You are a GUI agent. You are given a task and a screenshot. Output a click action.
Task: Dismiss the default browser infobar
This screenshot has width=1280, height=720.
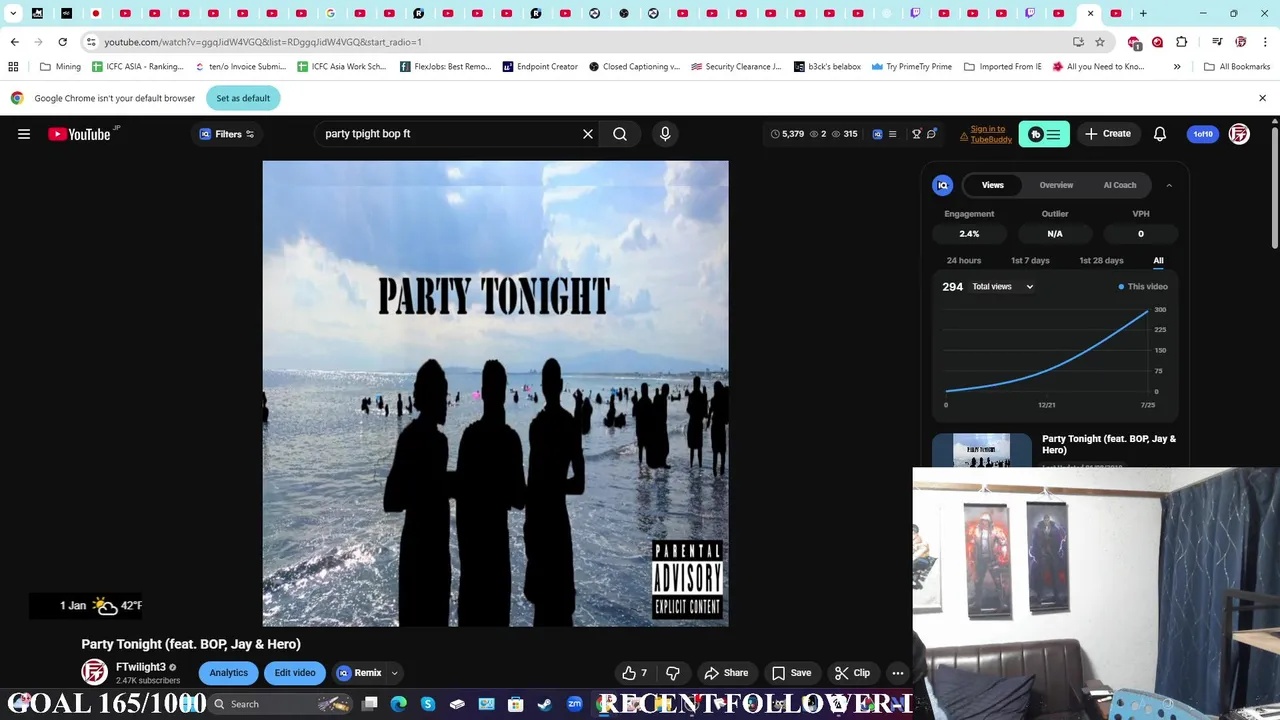coord(1262,98)
